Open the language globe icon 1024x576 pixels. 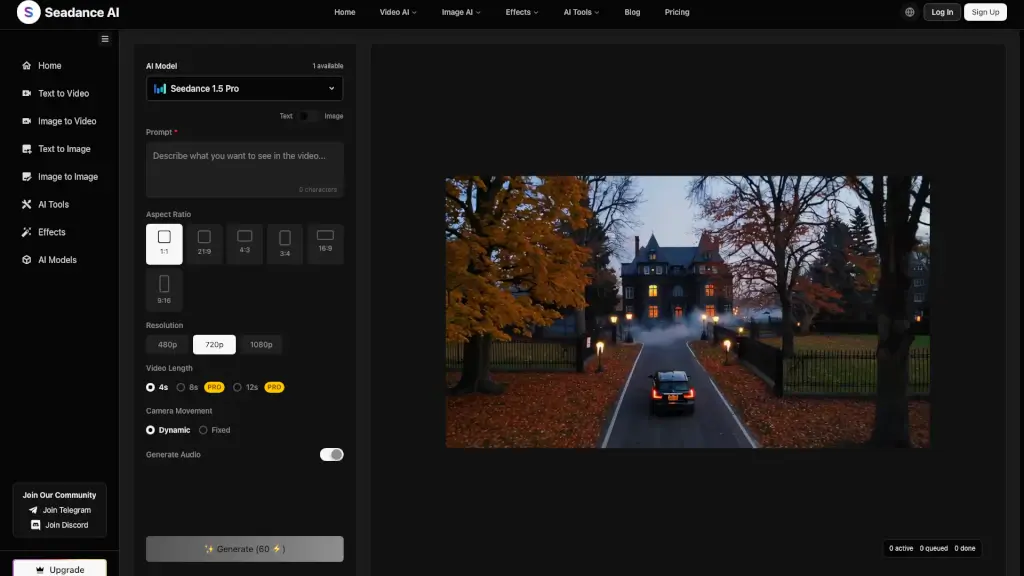click(x=909, y=12)
